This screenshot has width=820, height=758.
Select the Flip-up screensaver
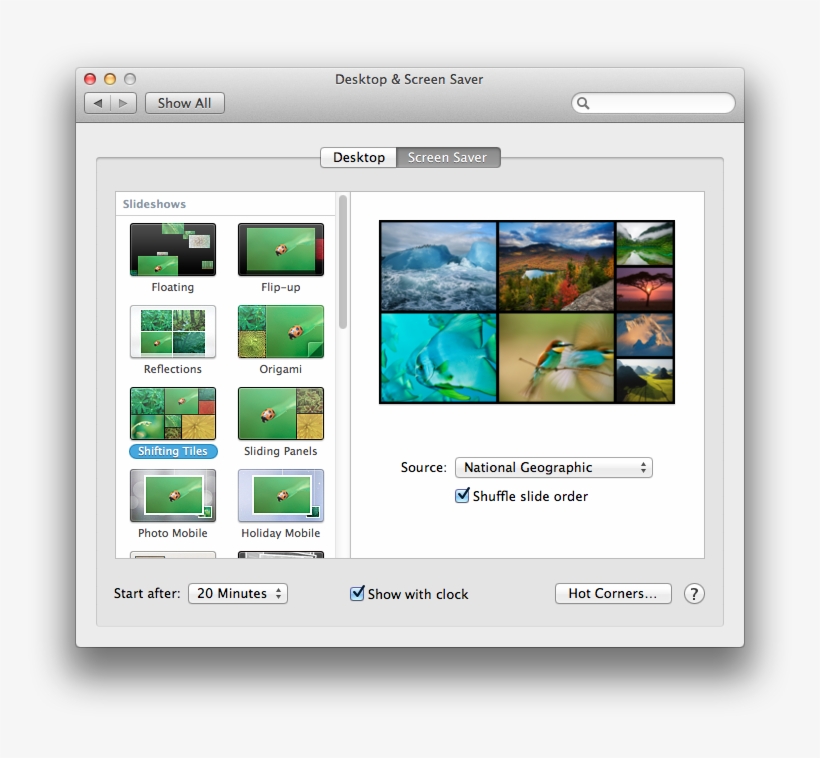click(x=280, y=249)
